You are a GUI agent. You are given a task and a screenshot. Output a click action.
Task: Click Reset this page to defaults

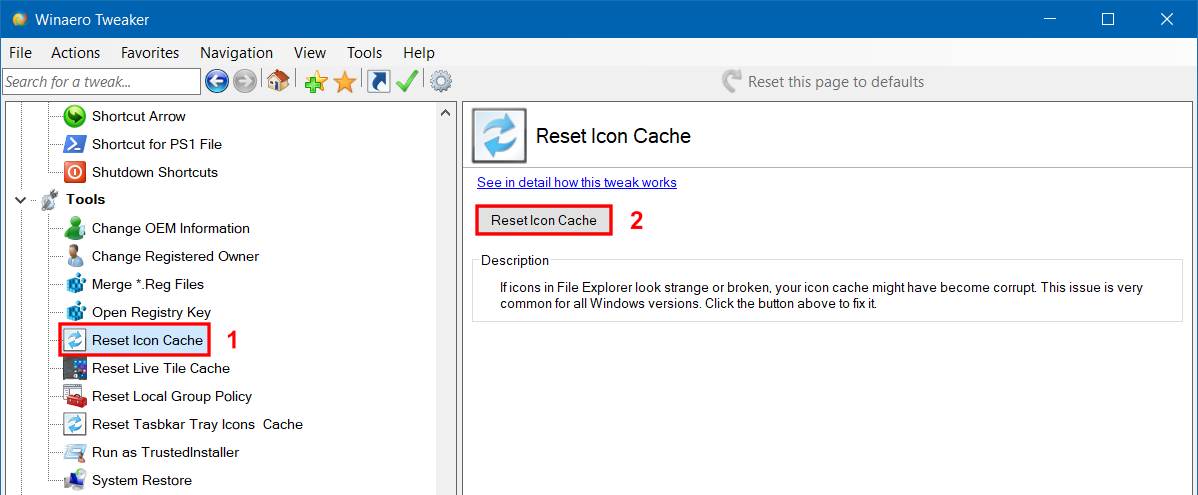click(x=823, y=82)
